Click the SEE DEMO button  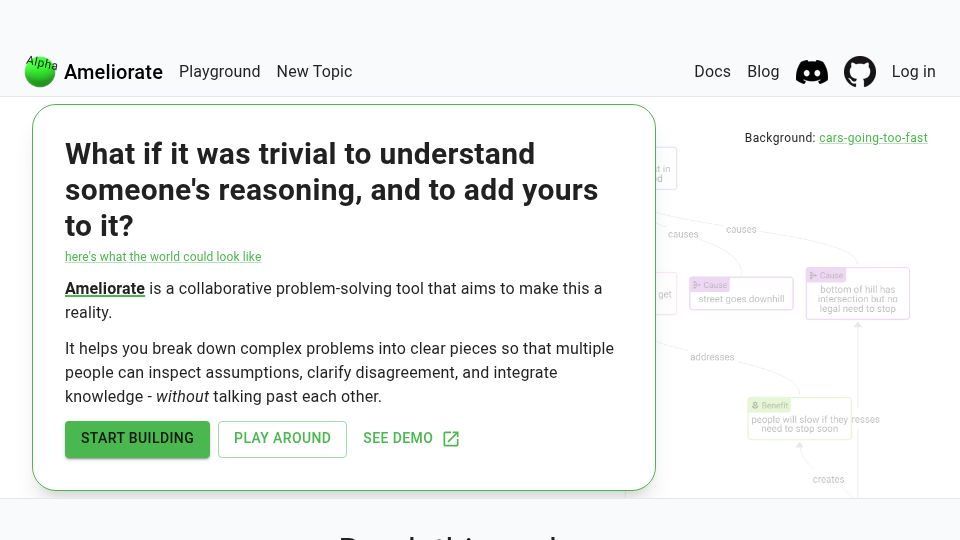[x=411, y=439]
